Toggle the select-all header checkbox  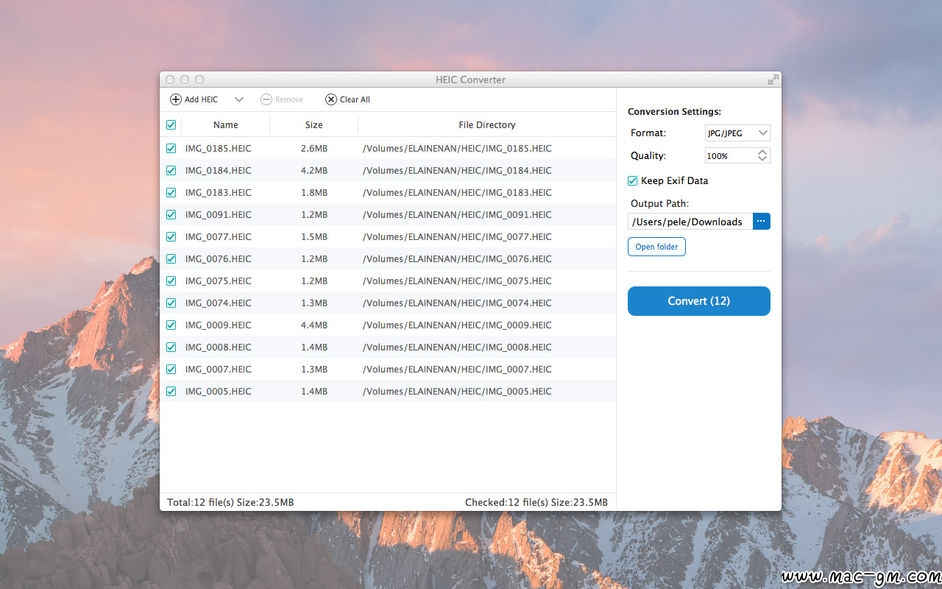click(x=171, y=125)
